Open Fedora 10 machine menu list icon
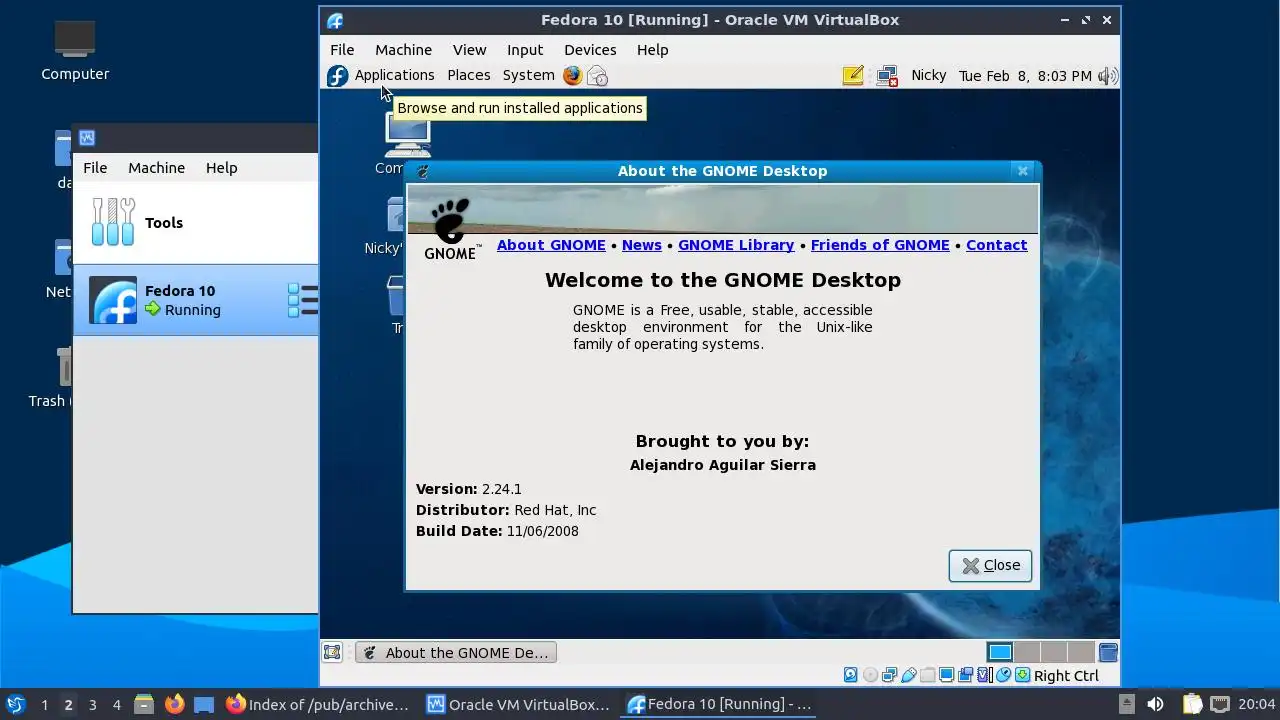The image size is (1280, 720). pyautogui.click(x=303, y=300)
